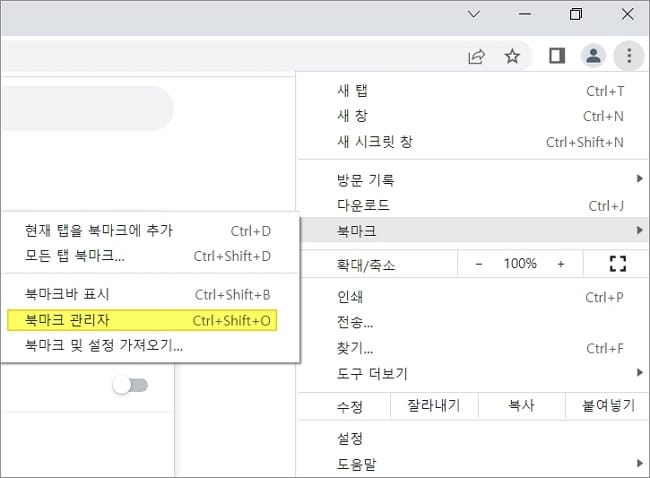This screenshot has width=650, height=478.
Task: Choose 전송... menu item
Action: coord(473,322)
